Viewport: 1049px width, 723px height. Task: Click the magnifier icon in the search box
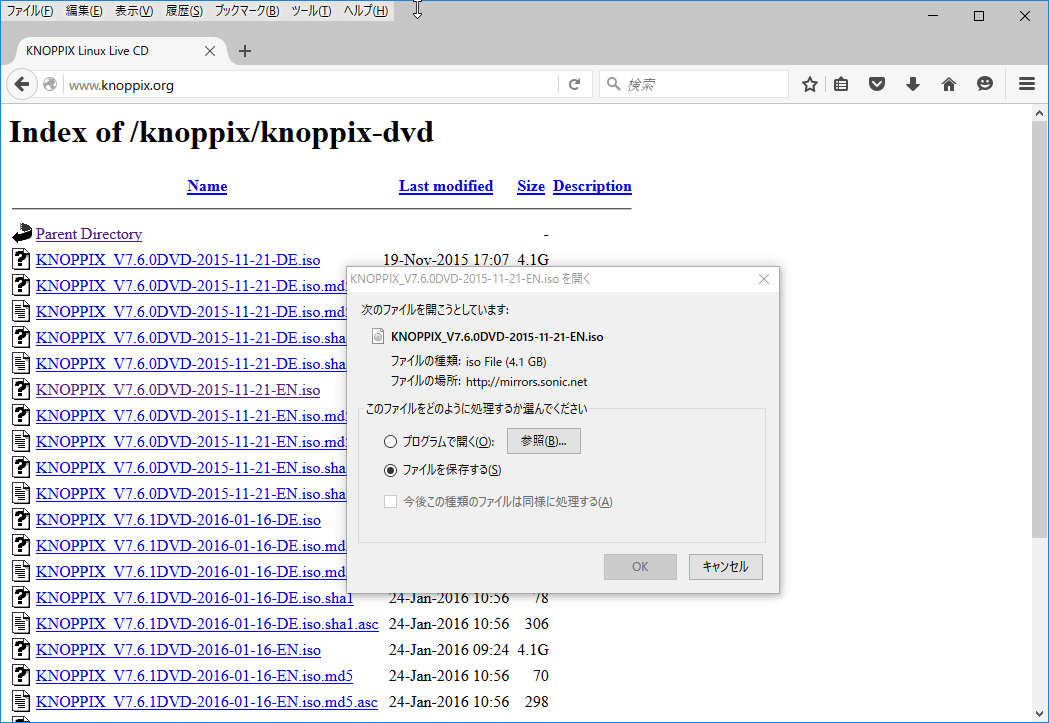(613, 84)
